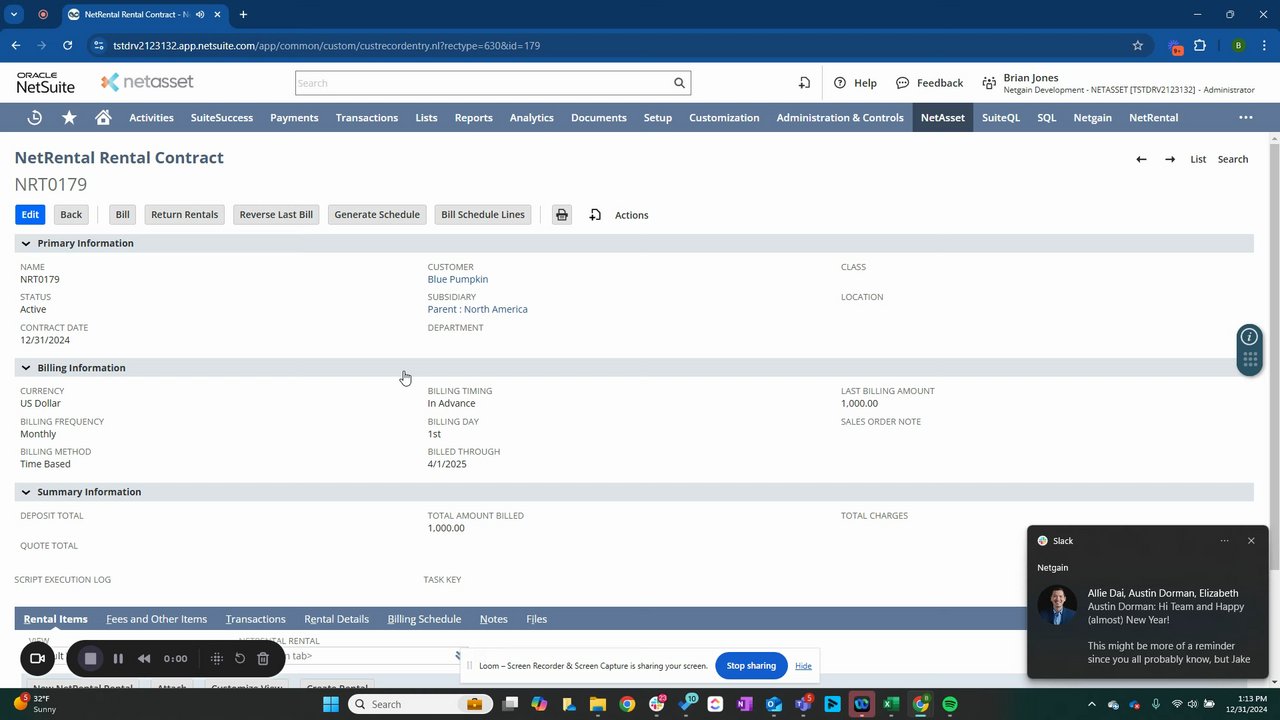Open OneNote from the taskbar

tap(744, 704)
